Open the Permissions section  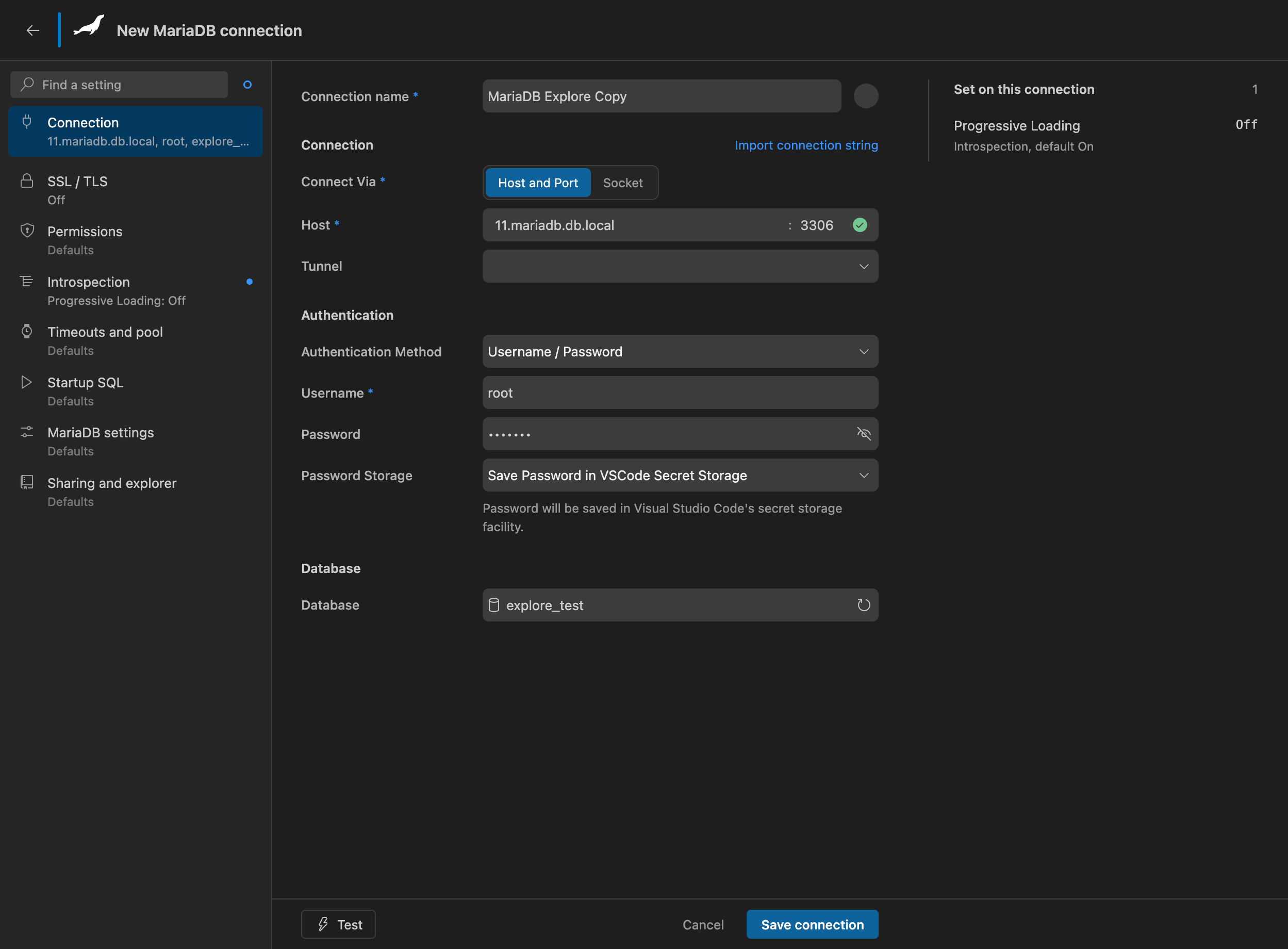pos(136,240)
